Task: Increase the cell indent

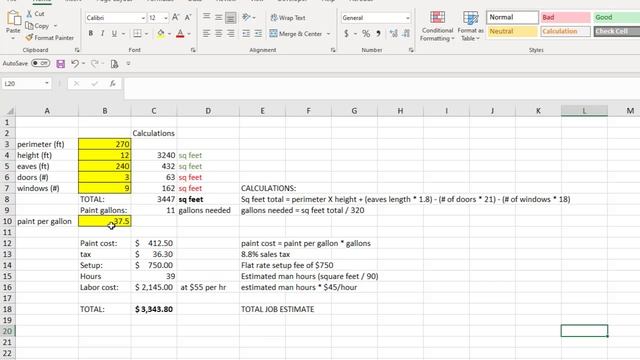Action: [x=258, y=33]
